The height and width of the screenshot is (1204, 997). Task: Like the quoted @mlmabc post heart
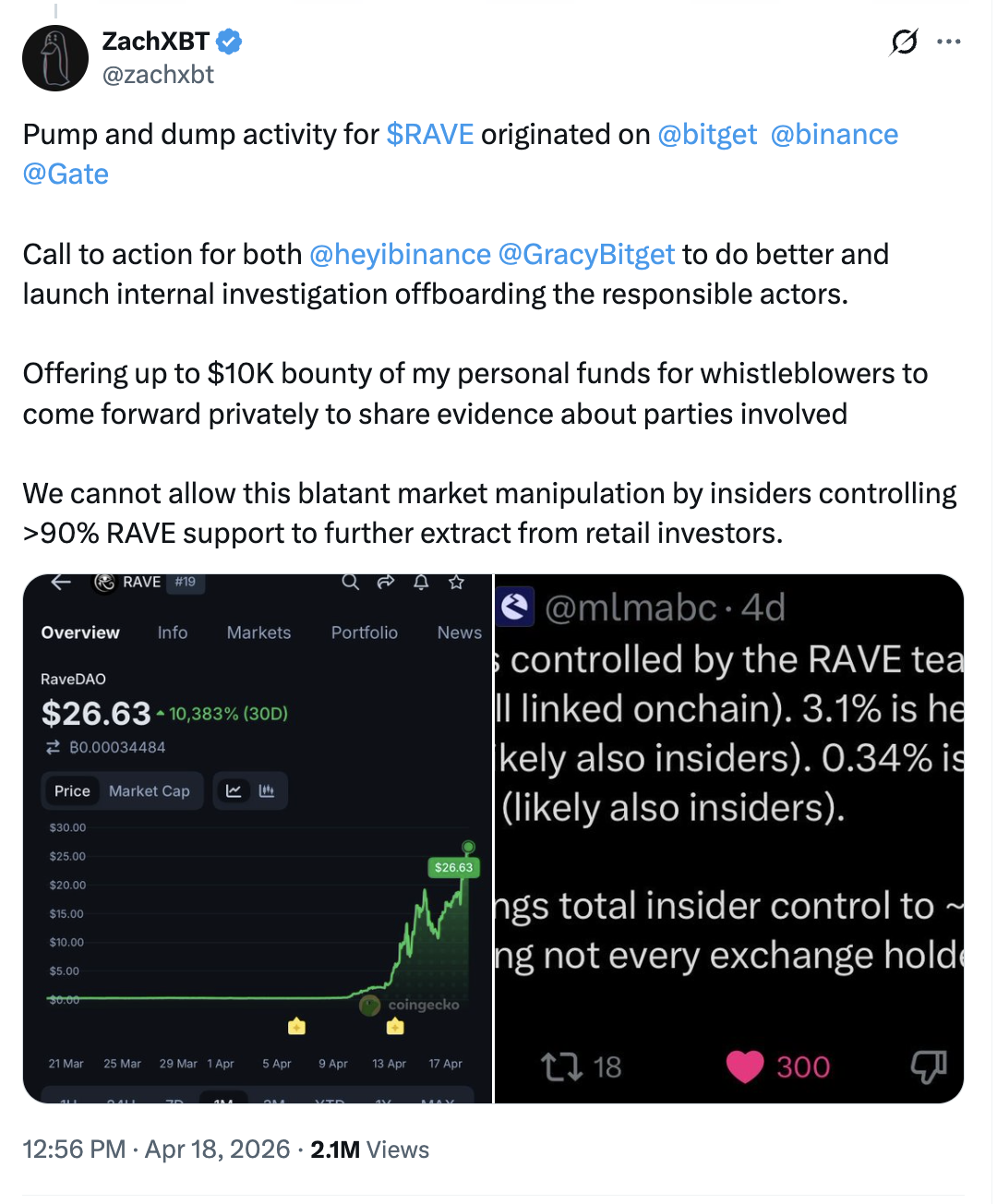(744, 1066)
